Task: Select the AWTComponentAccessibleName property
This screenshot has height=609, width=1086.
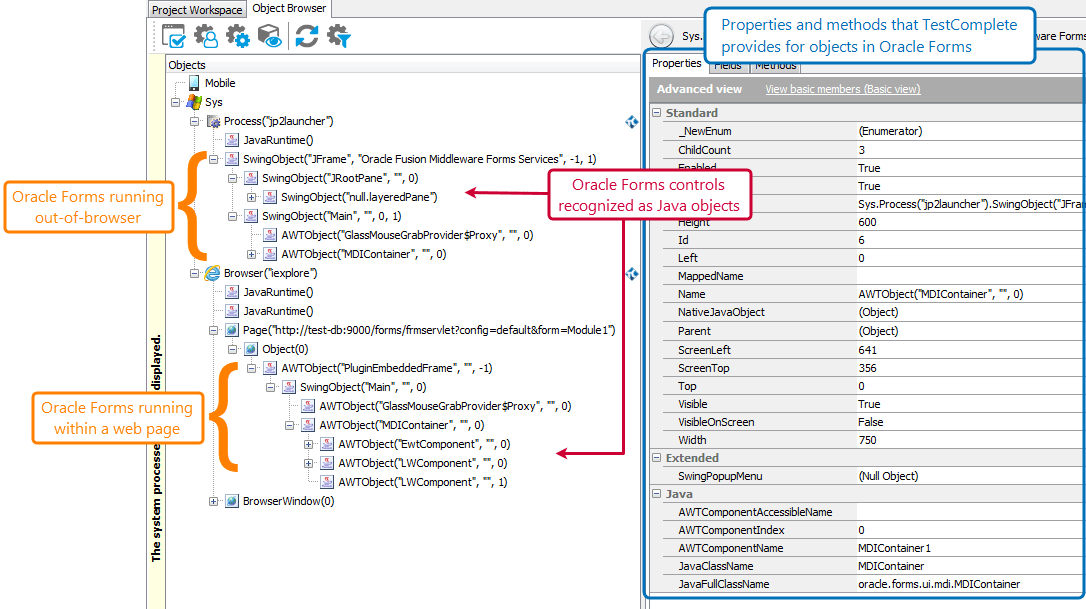Action: click(x=755, y=512)
